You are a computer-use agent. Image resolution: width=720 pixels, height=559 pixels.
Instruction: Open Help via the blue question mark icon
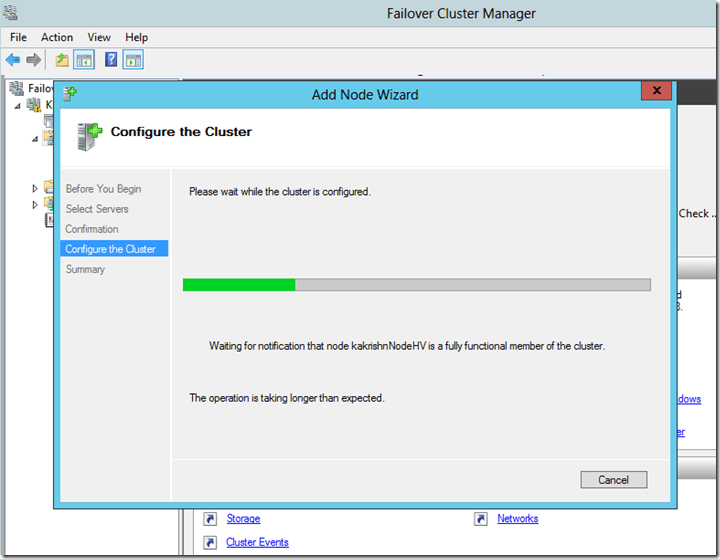(111, 60)
